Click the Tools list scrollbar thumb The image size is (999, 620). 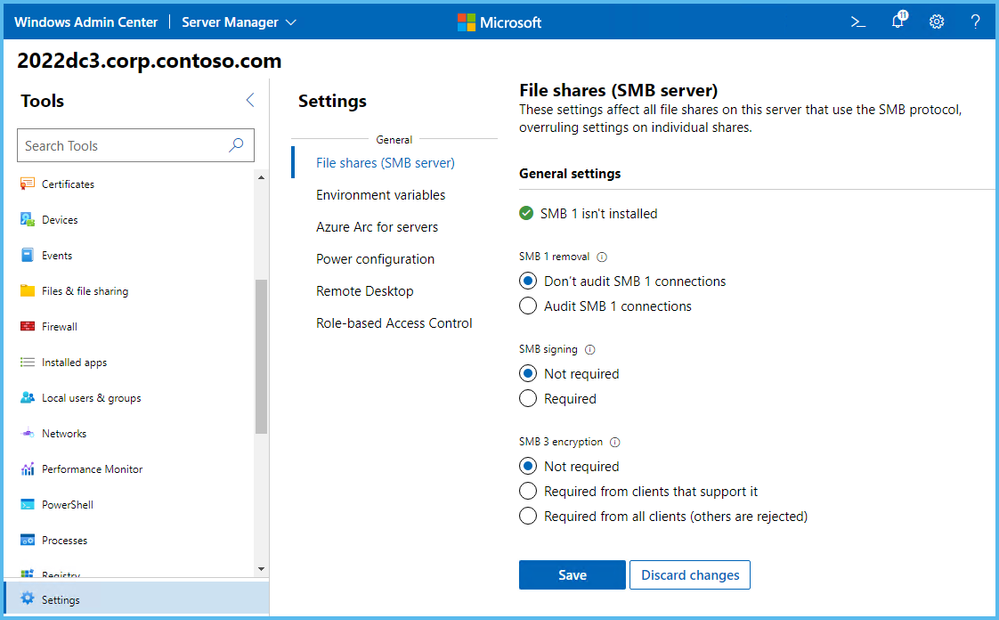click(x=261, y=356)
